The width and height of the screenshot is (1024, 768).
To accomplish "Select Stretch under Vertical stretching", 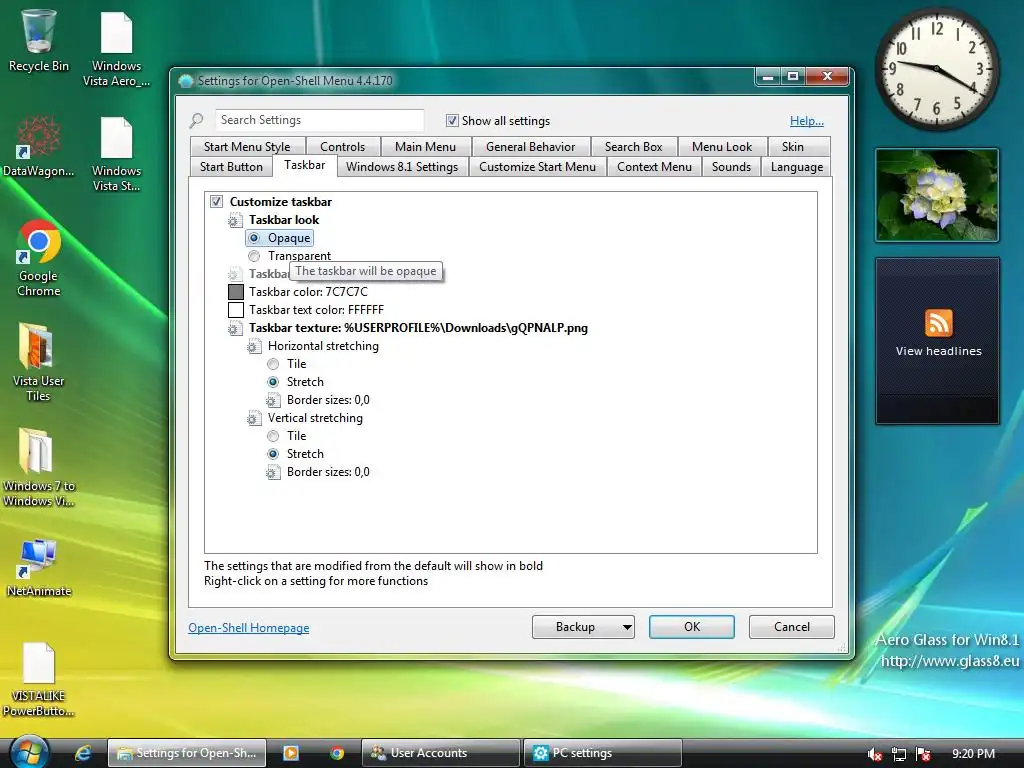I will pos(273,454).
